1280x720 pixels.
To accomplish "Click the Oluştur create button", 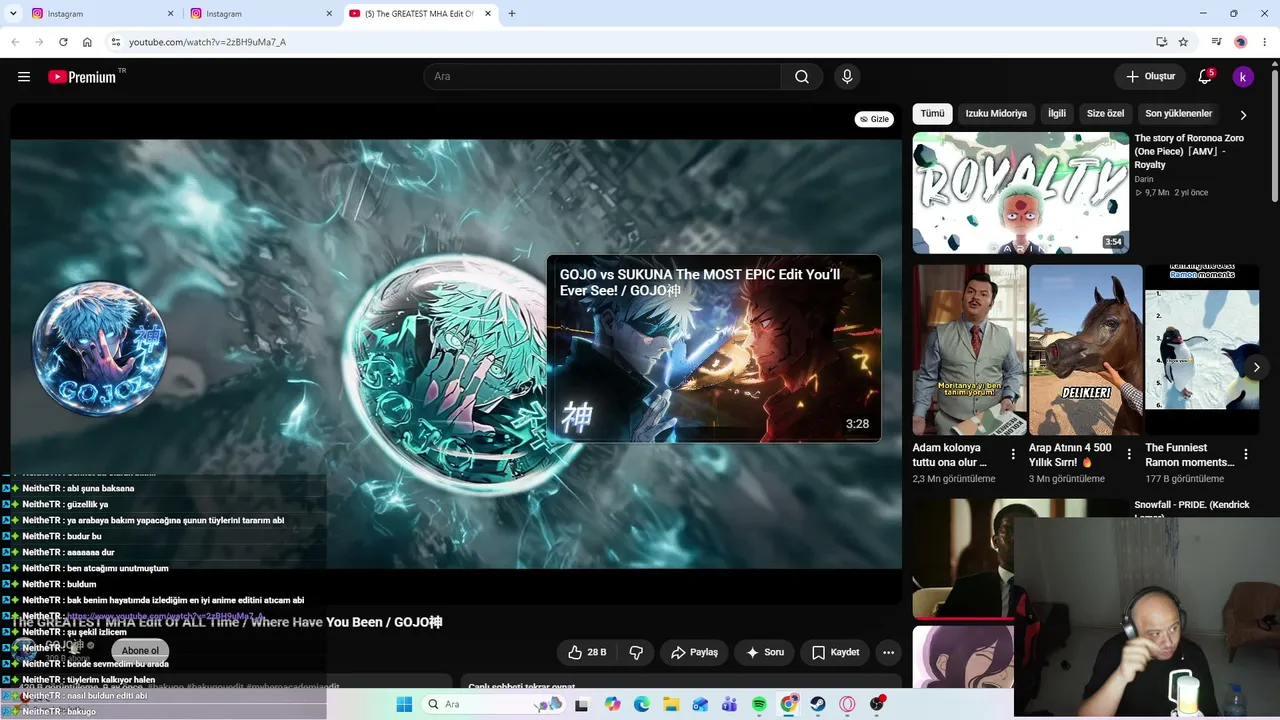I will [x=1150, y=77].
